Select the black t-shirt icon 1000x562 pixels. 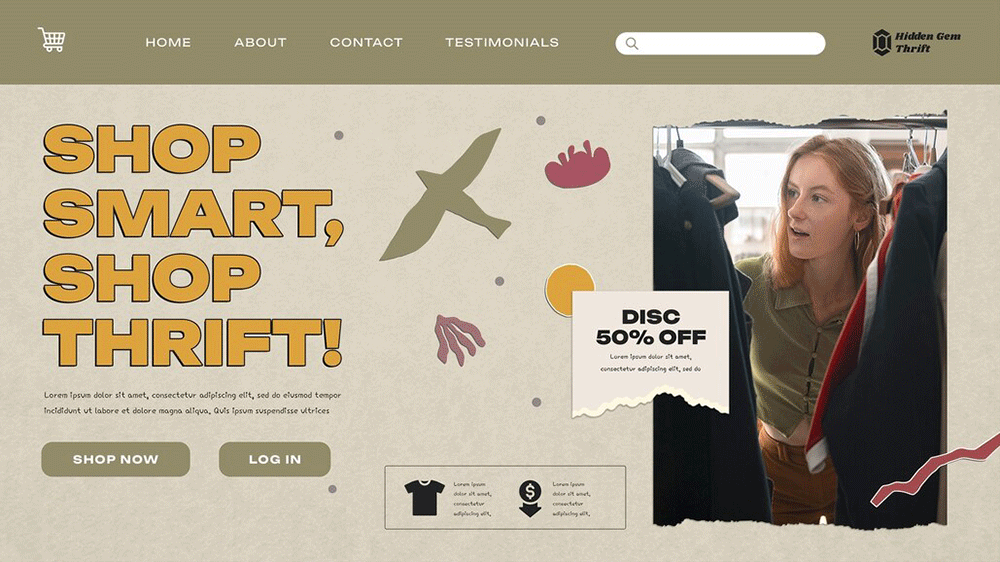click(x=424, y=498)
